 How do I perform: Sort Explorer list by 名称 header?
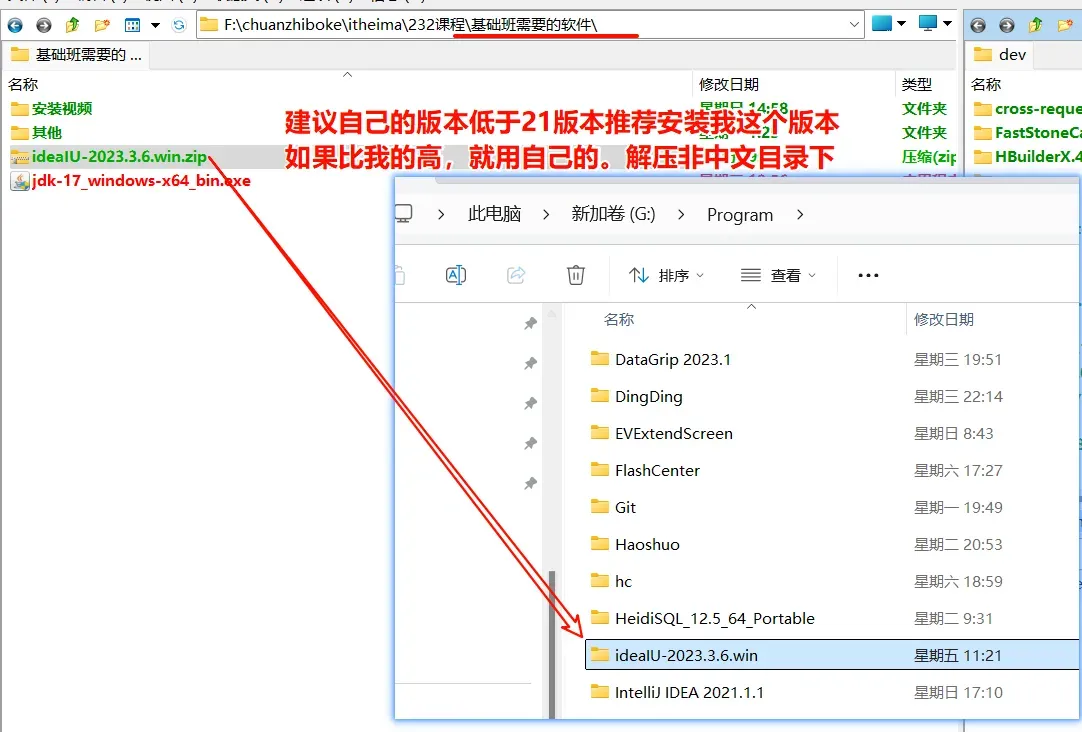(x=618, y=319)
